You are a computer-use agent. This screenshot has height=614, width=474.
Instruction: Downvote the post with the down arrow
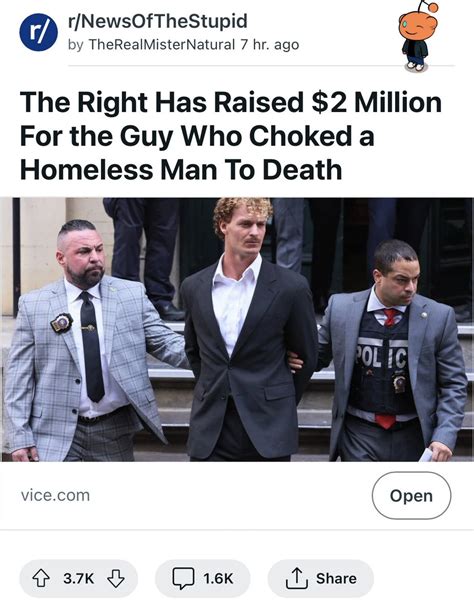(x=116, y=578)
